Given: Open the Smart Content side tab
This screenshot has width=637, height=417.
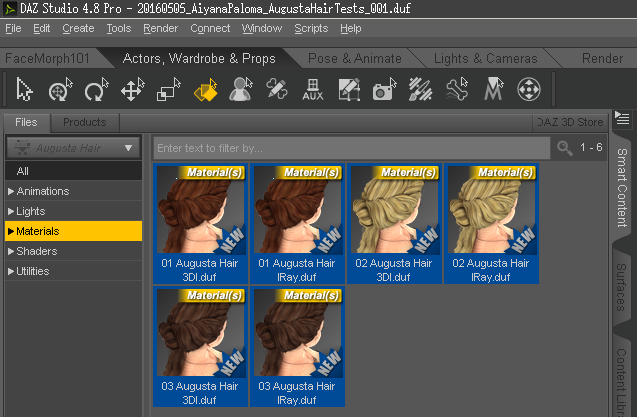Looking at the screenshot, I should tap(622, 188).
